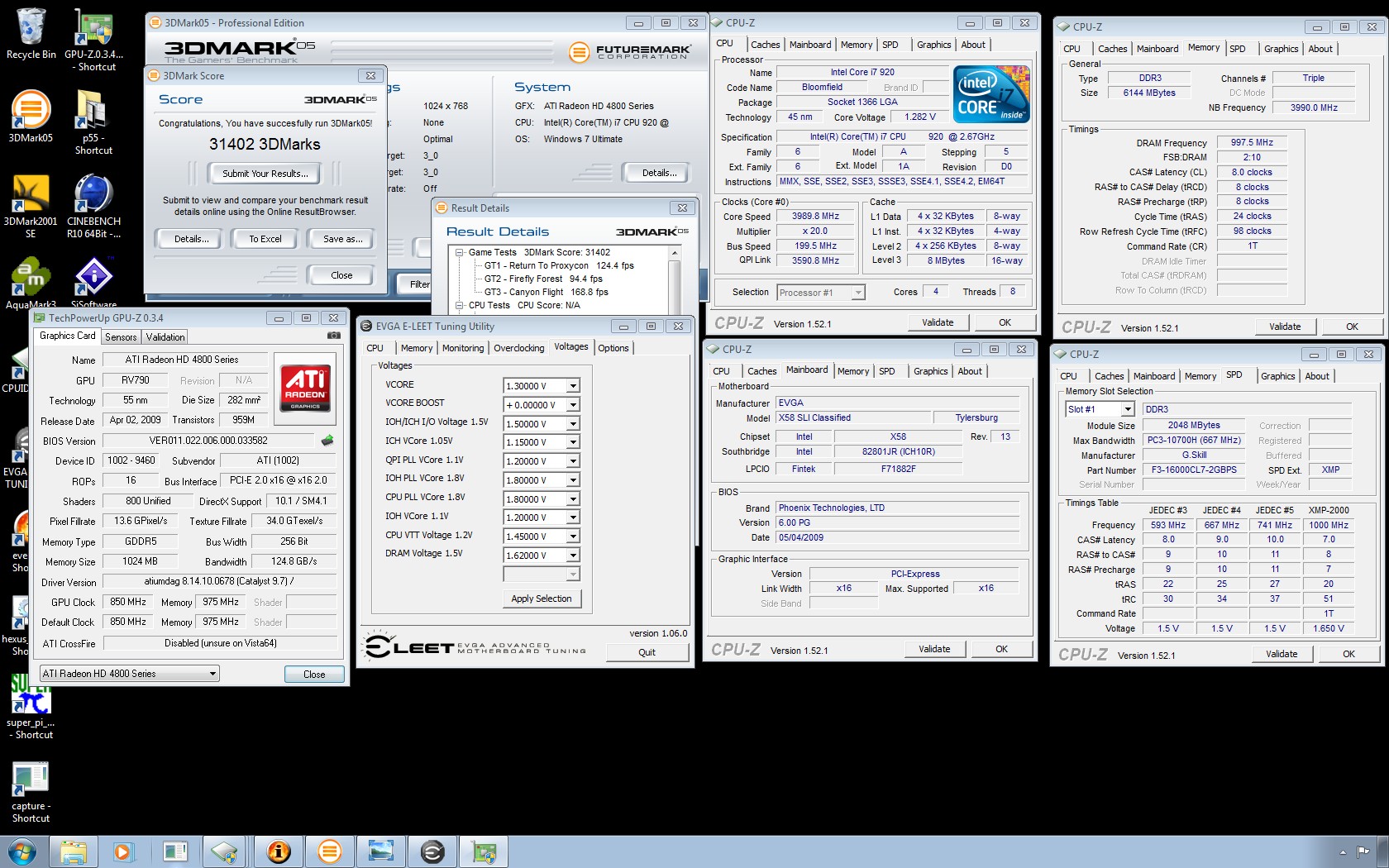Click the Action Center flag tray icon
This screenshot has width=1389, height=868.
tap(1363, 851)
